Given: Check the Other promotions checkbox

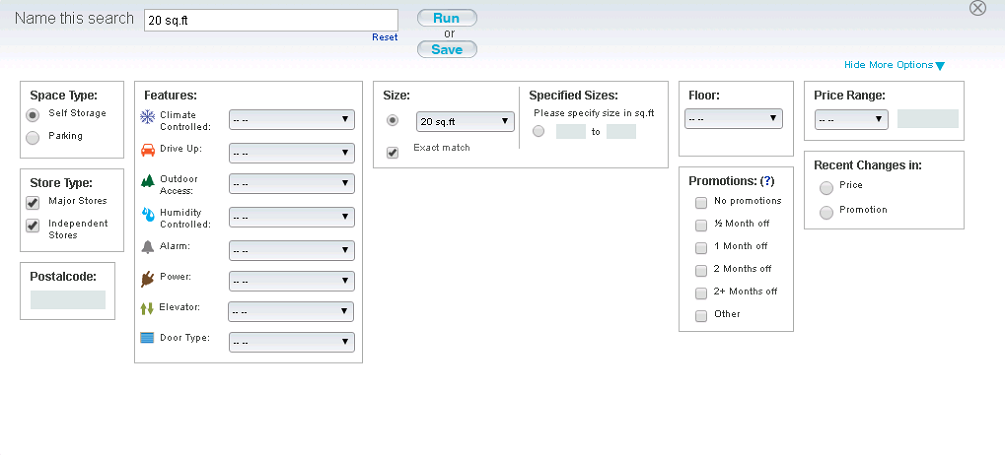Looking at the screenshot, I should (x=701, y=315).
